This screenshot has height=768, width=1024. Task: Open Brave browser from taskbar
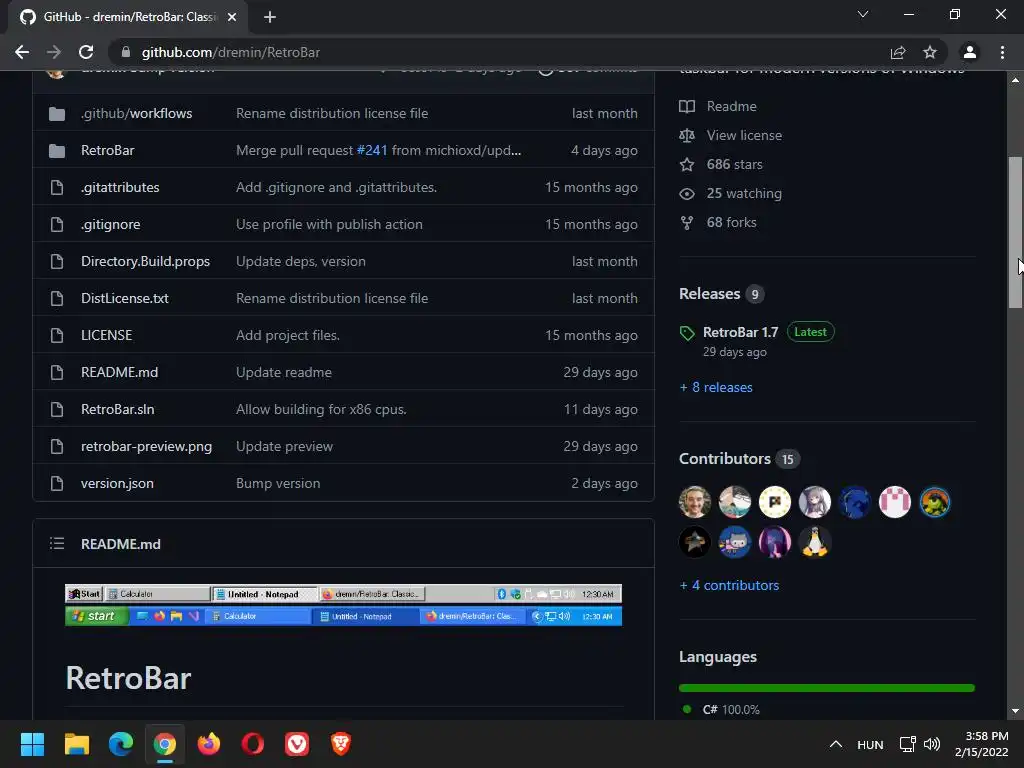341,744
